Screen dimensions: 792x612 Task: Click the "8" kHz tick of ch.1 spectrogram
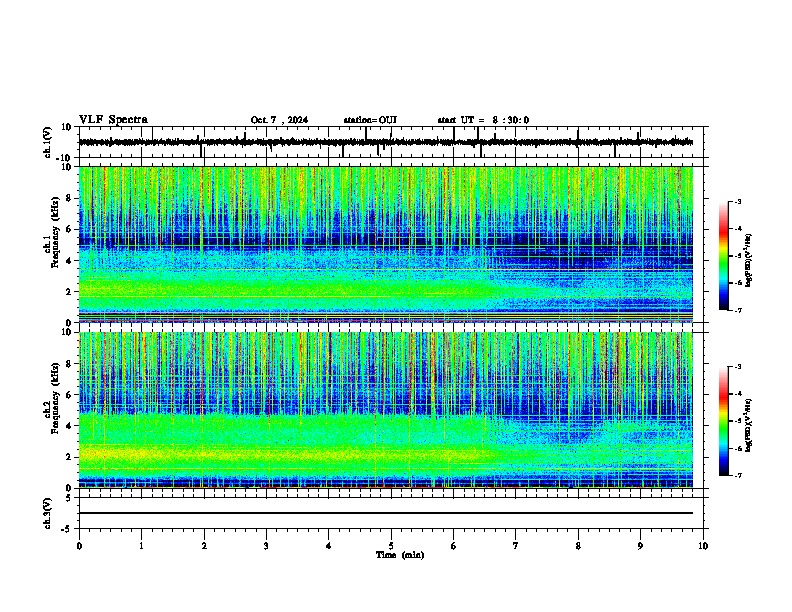coord(70,198)
